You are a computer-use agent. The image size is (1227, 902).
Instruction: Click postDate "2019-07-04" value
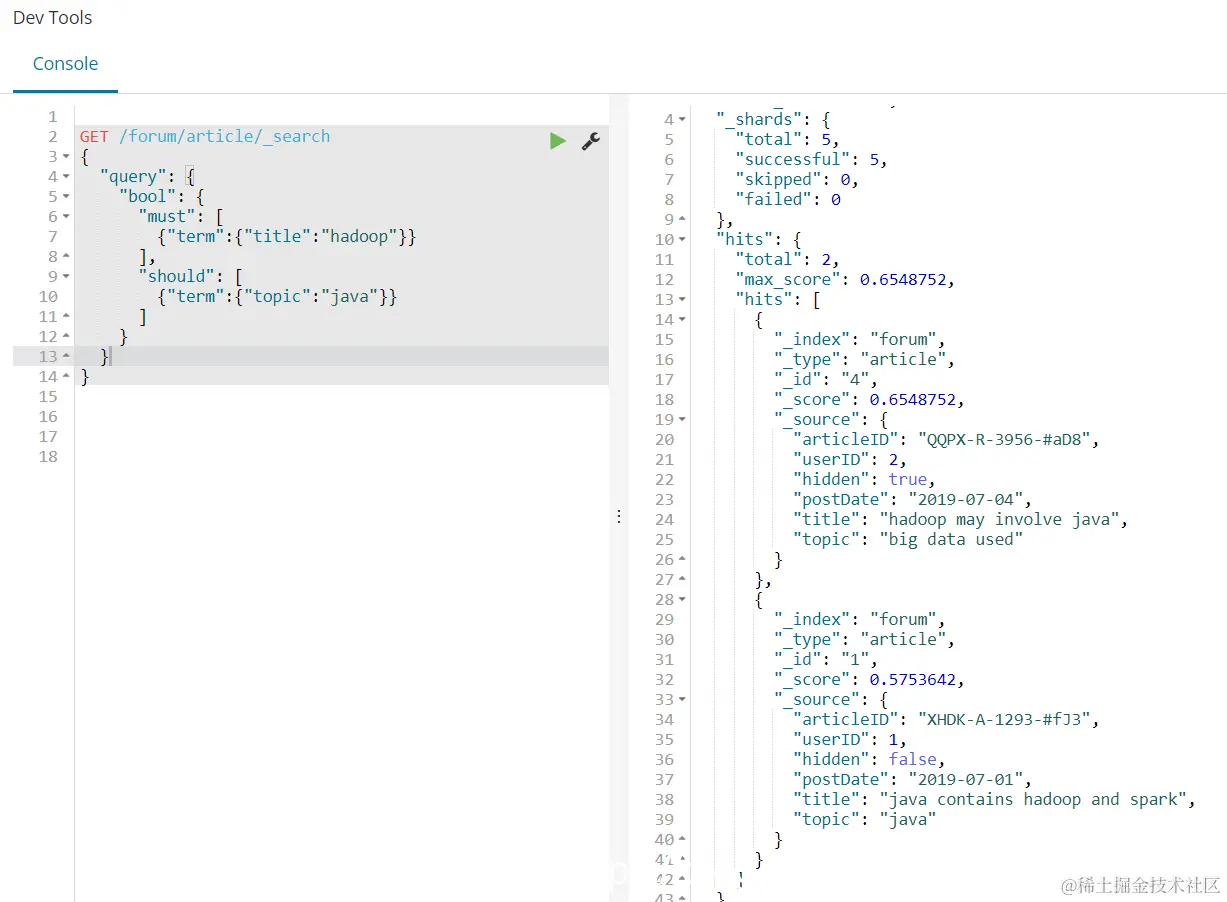(x=968, y=500)
